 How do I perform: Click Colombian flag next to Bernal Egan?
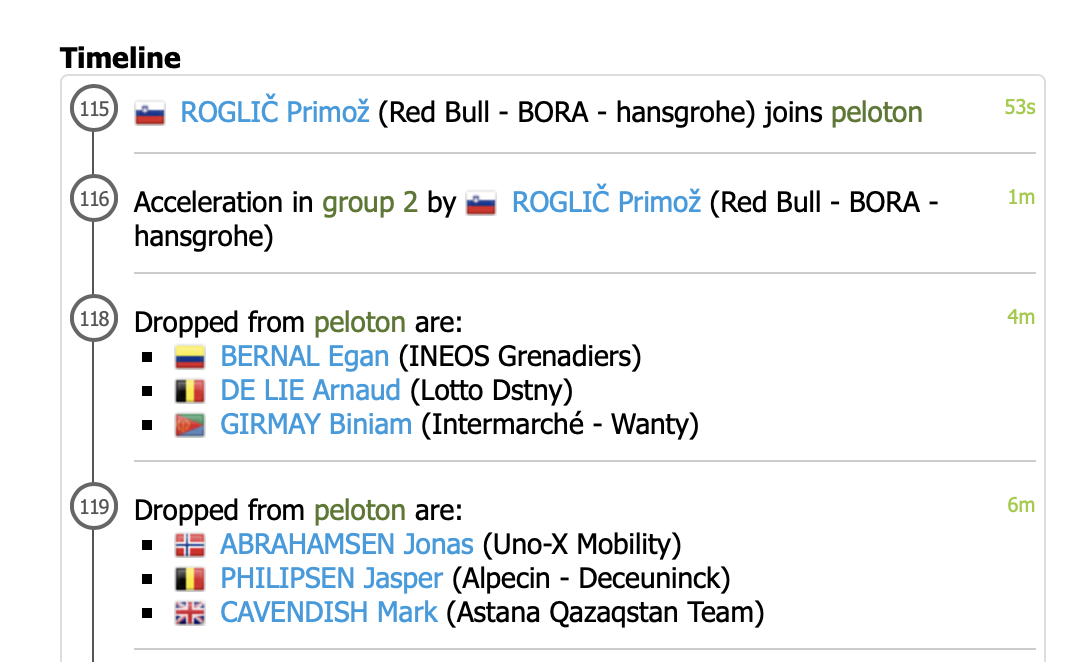point(190,357)
